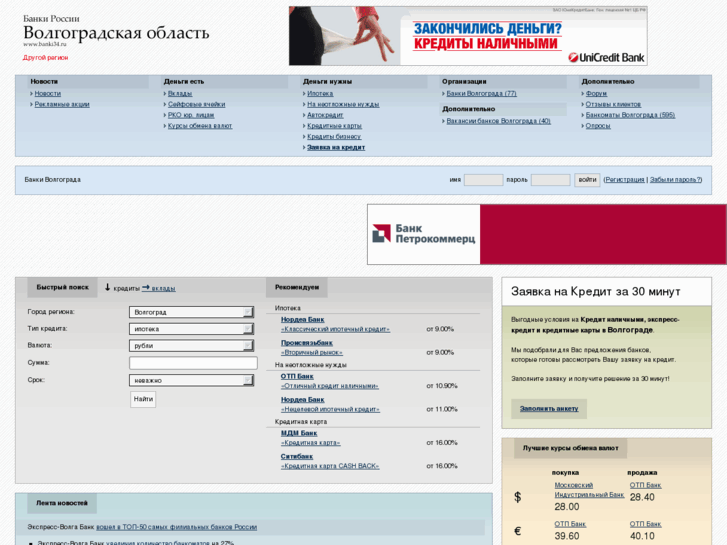Open «Классический ипотечный кредит» offer

pyautogui.click(x=335, y=329)
